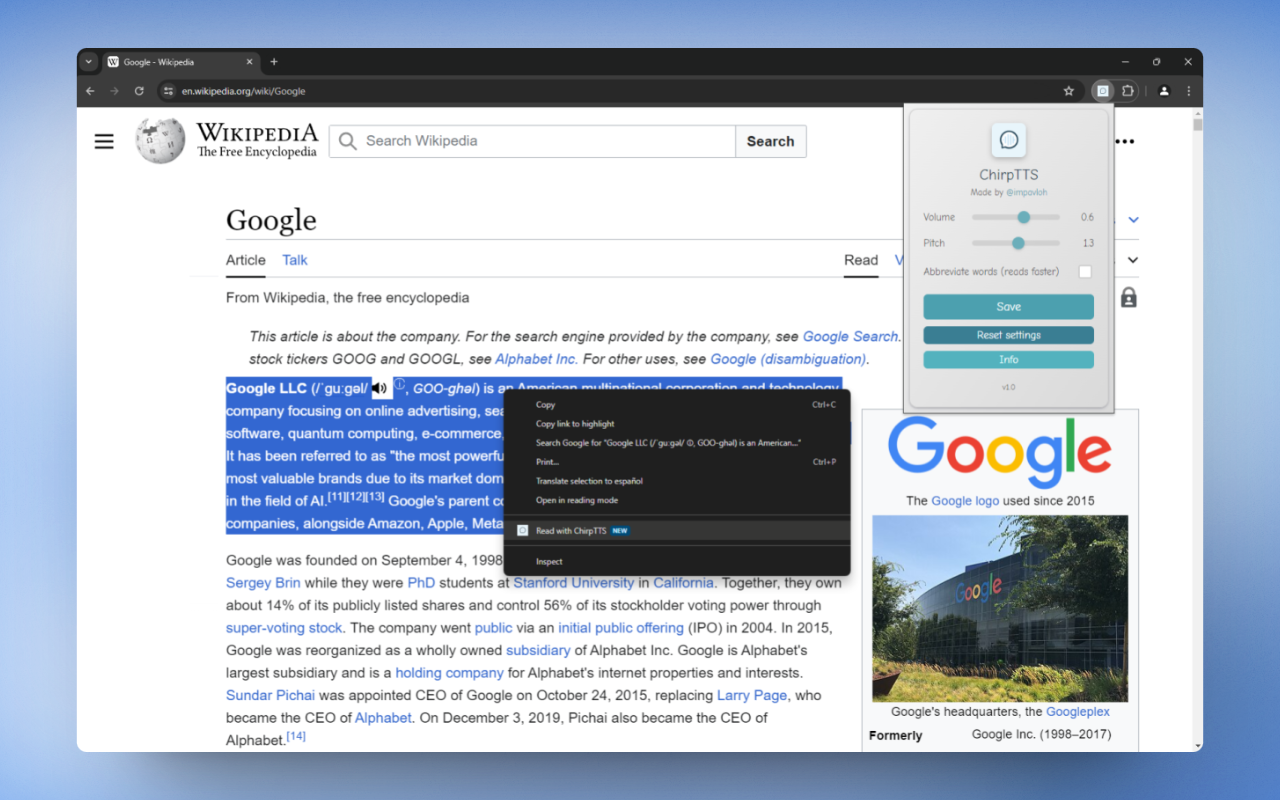Open the browser Extensions puzzle piece icon
This screenshot has width=1280, height=800.
[x=1129, y=91]
